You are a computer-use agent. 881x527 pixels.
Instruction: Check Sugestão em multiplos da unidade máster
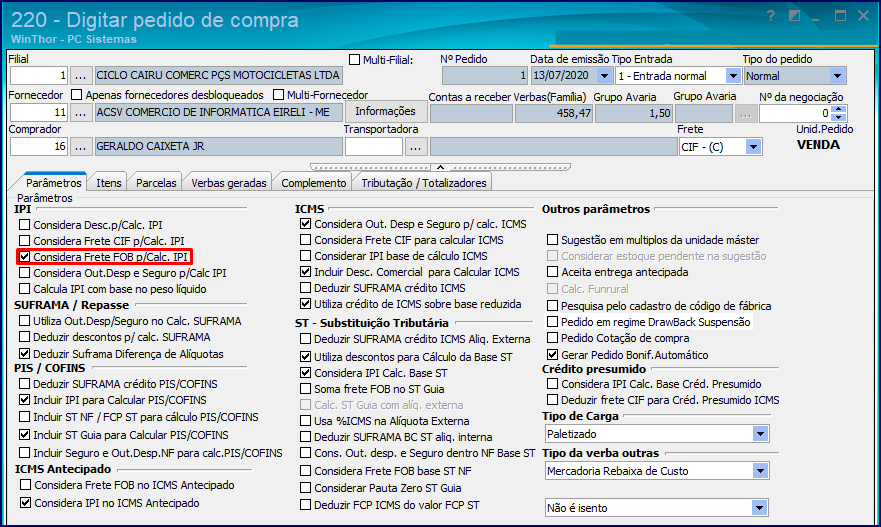(x=552, y=240)
